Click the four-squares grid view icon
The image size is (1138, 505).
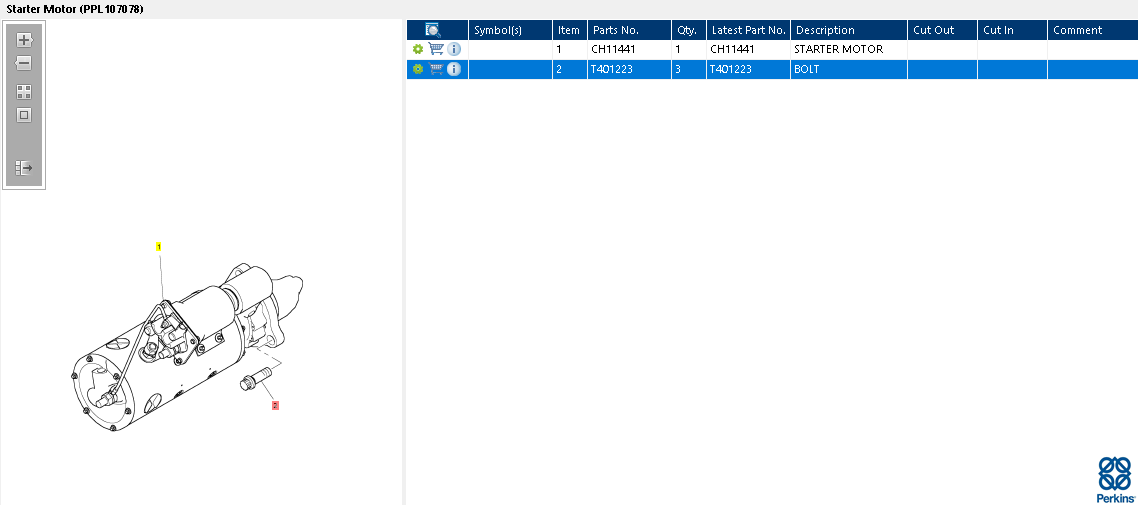24,91
